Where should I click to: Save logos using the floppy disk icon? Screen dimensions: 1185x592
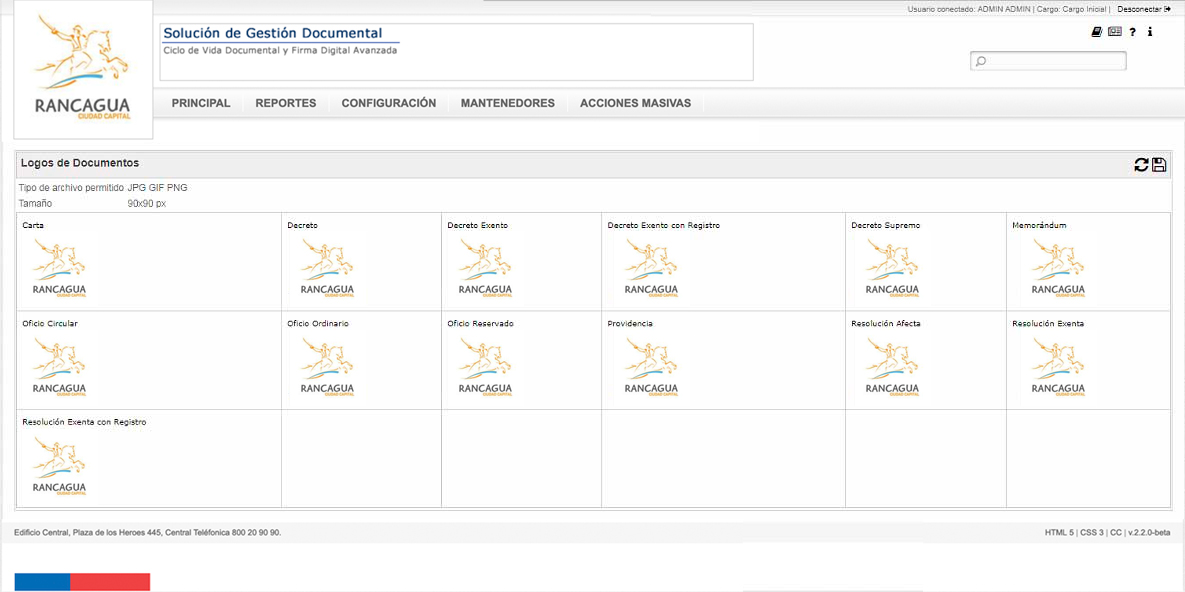1159,165
